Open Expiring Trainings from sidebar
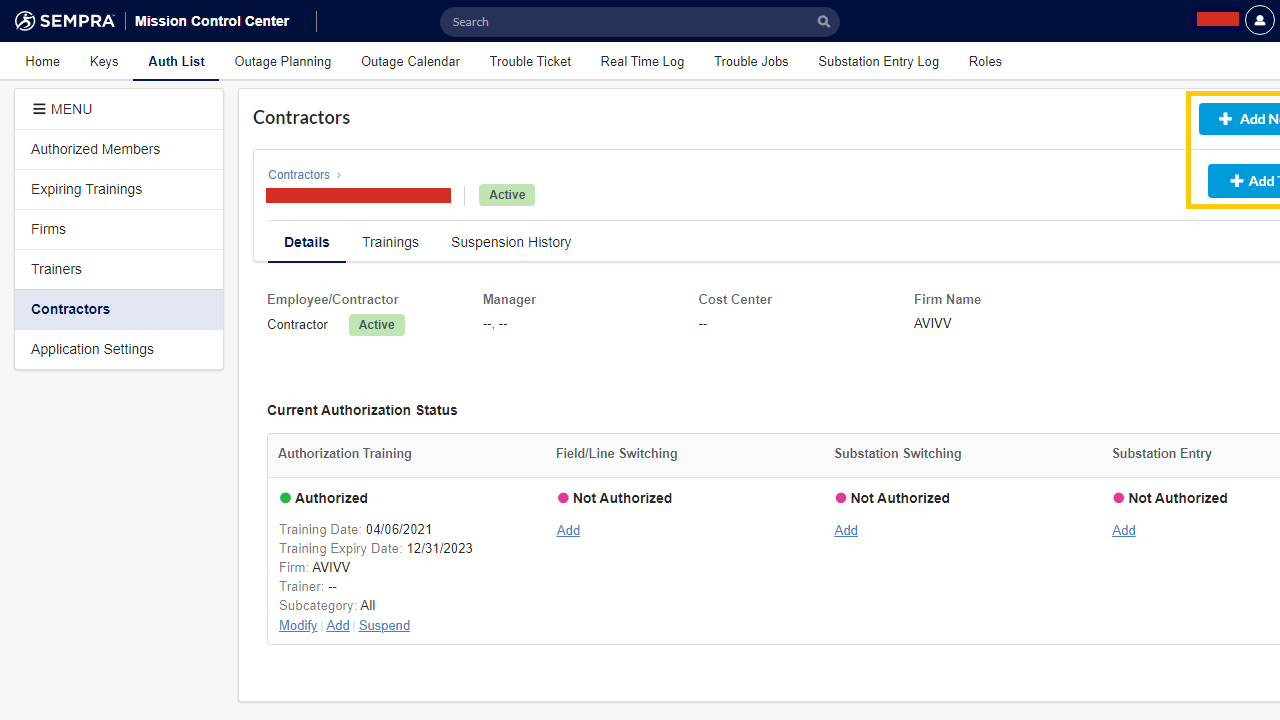 tap(86, 189)
